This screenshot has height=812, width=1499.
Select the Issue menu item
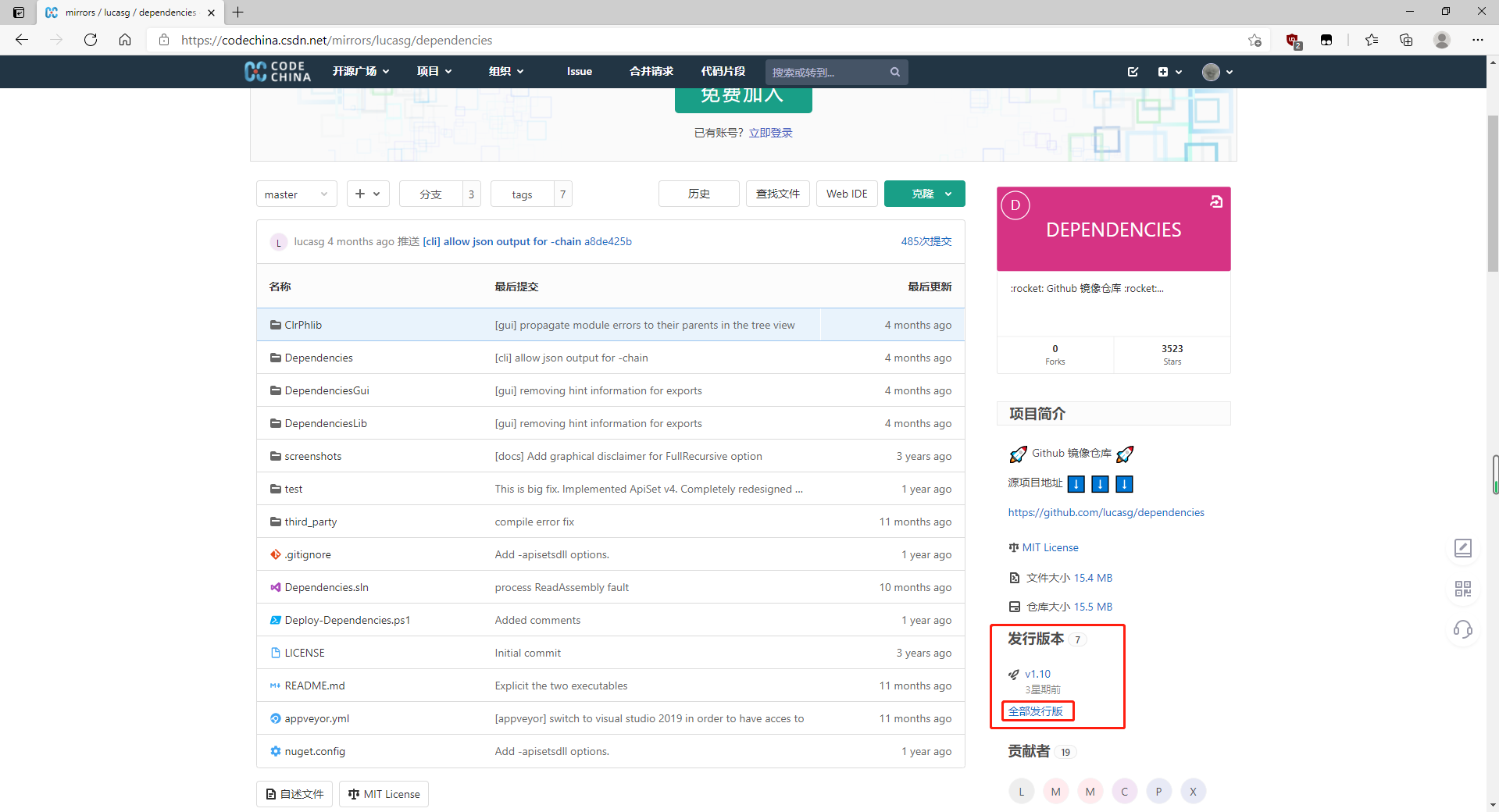[579, 72]
